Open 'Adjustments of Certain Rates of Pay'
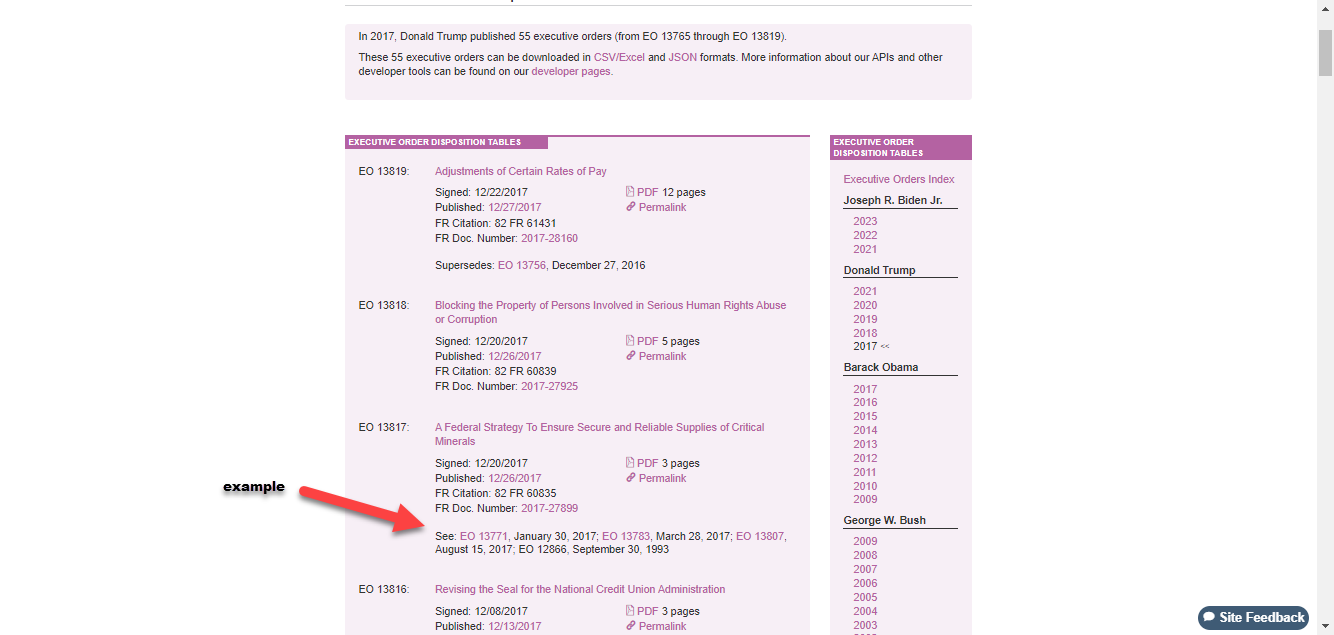The width and height of the screenshot is (1334, 635). [521, 171]
